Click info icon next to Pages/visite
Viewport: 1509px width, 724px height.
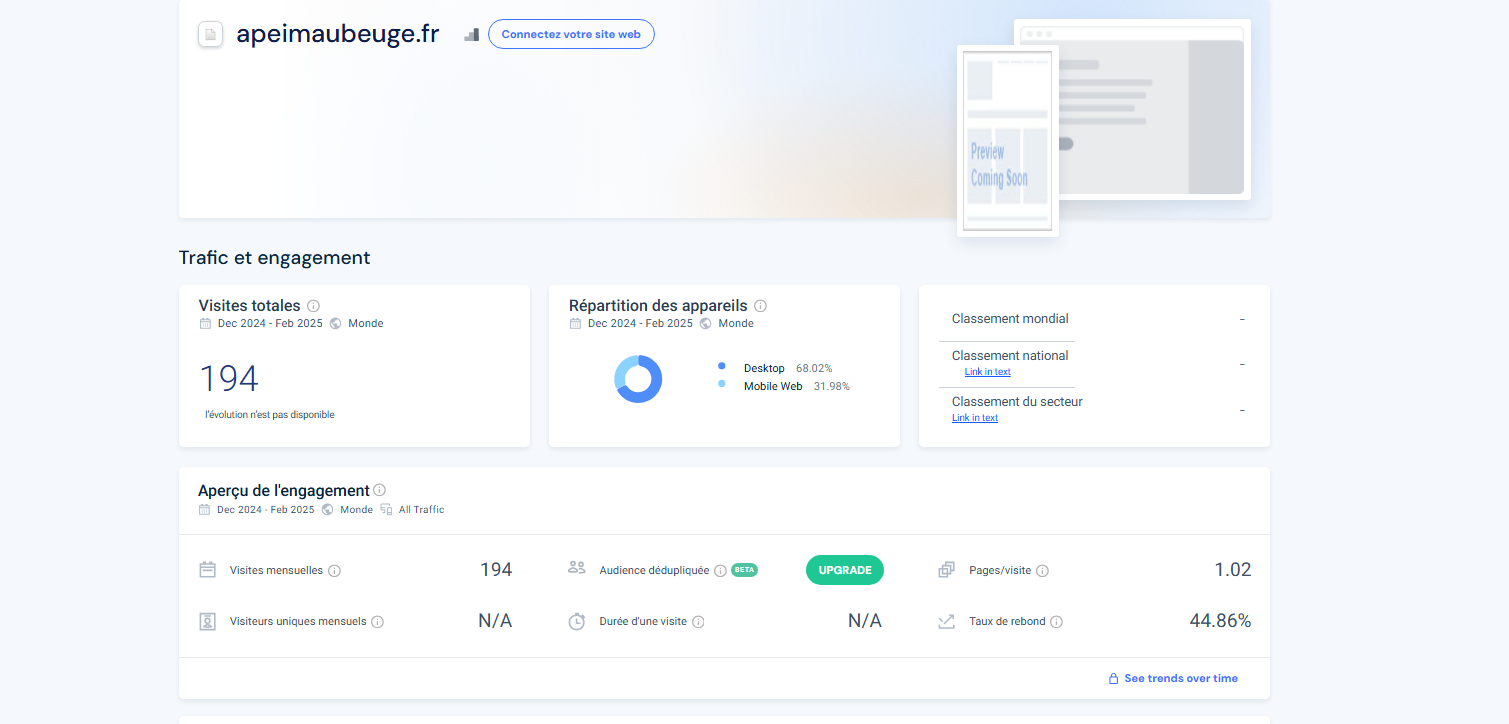click(1042, 571)
